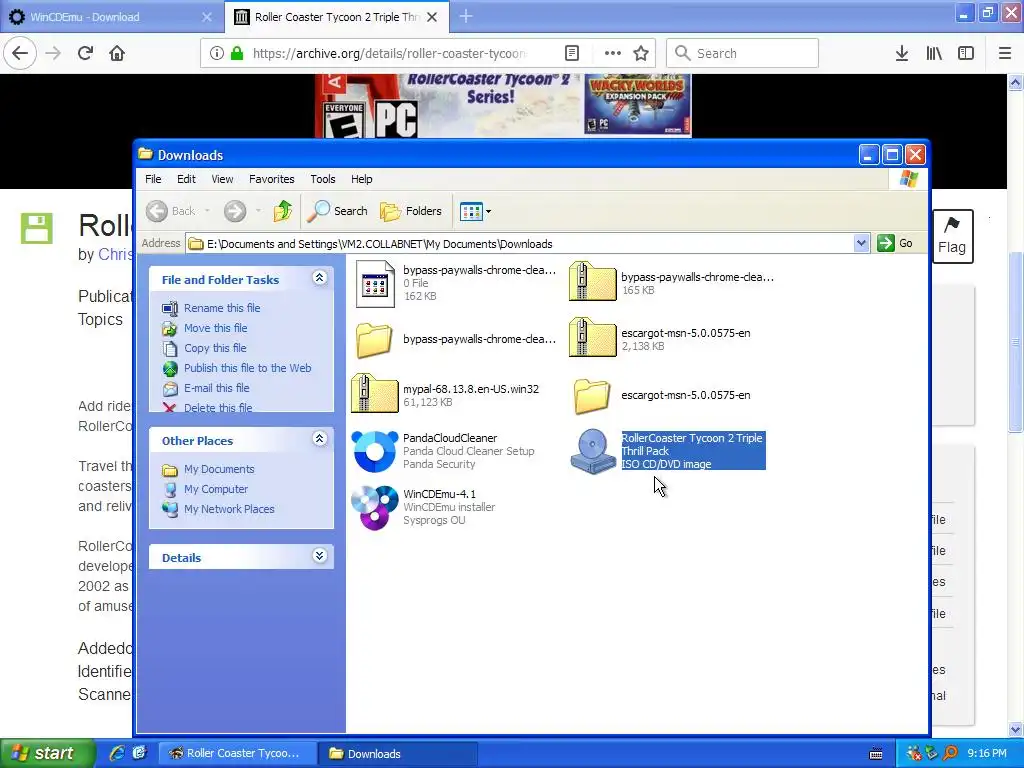Go up one folder level in Explorer
This screenshot has width=1024, height=768.
click(283, 211)
